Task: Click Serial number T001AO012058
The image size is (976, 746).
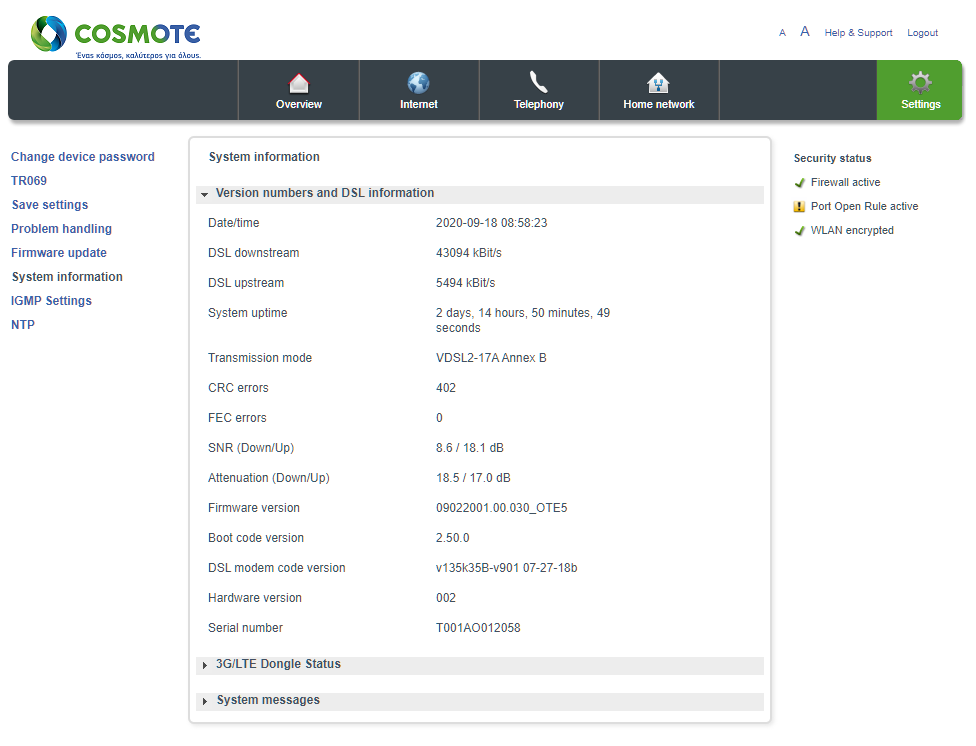Action: coord(478,628)
